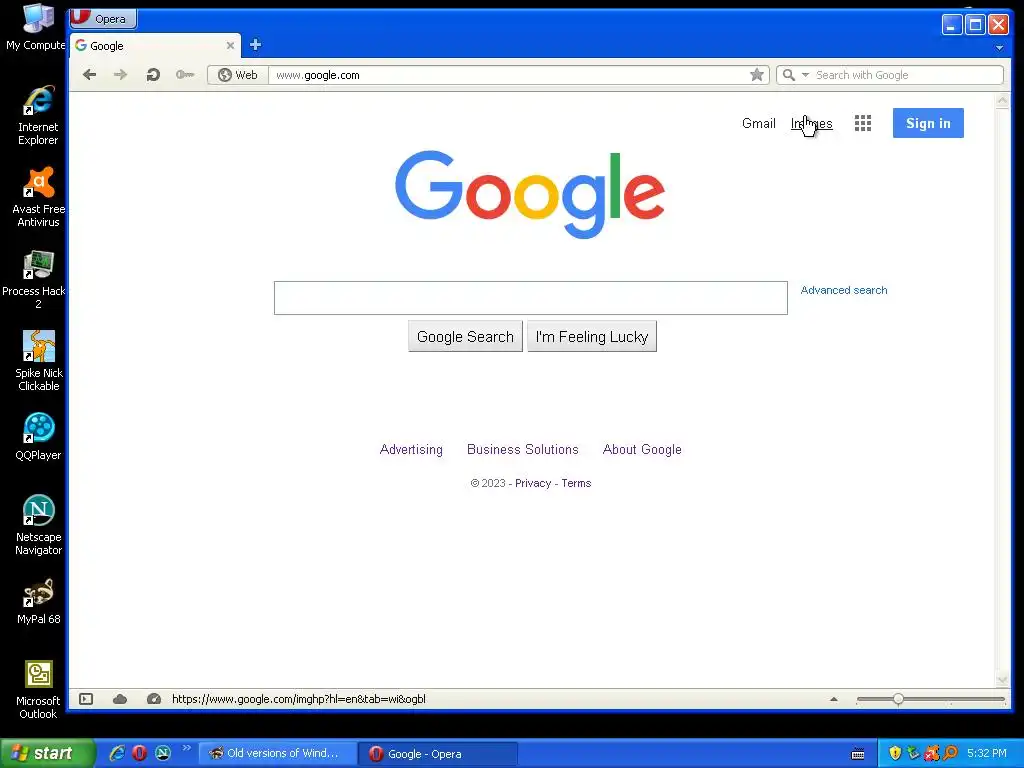Select MyPal 68 desktop icon
This screenshot has height=768, width=1024.
pyautogui.click(x=39, y=601)
